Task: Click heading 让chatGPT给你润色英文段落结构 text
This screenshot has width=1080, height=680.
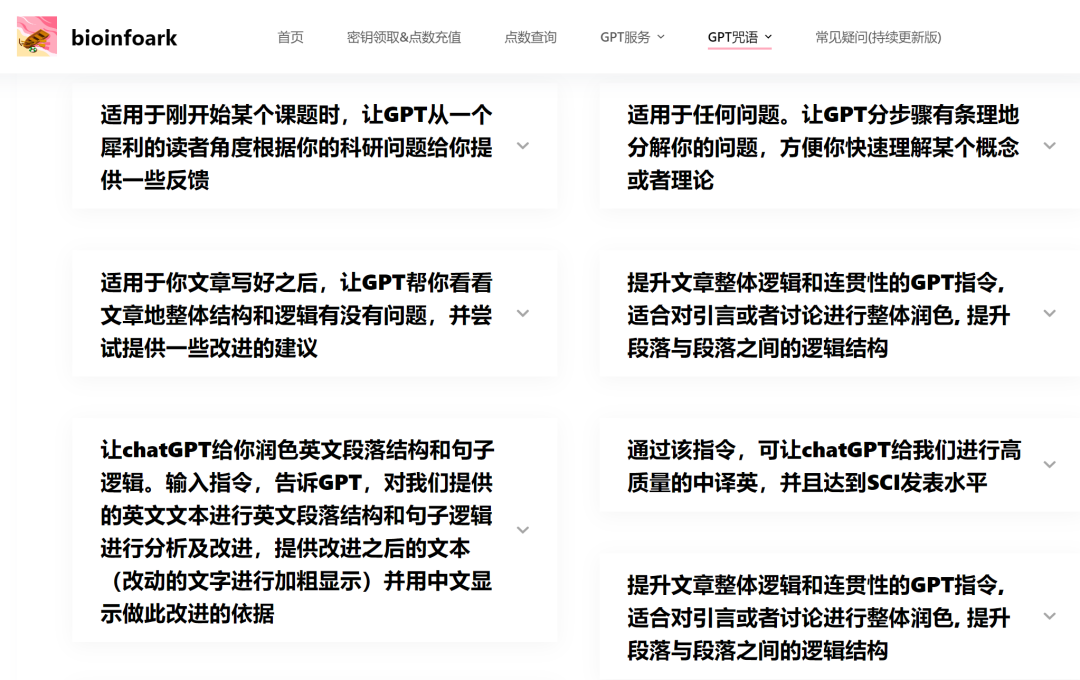Action: [297, 531]
